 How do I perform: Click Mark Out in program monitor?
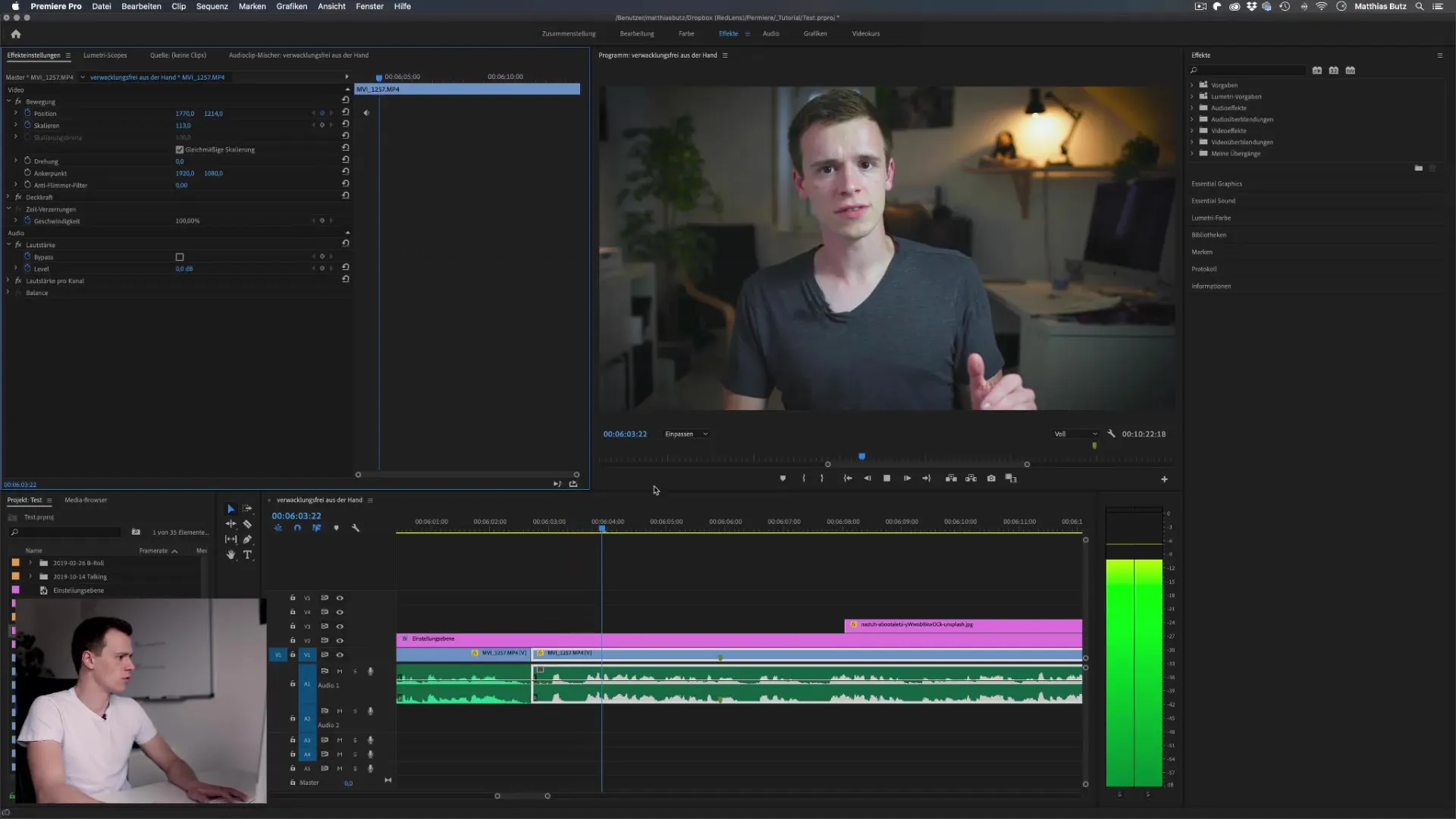point(822,479)
